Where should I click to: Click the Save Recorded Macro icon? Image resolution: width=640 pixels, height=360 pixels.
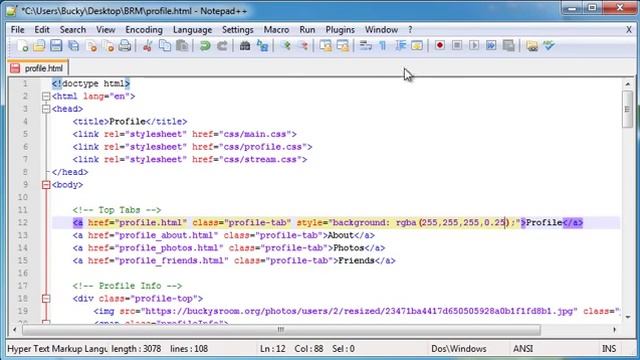[x=509, y=46]
